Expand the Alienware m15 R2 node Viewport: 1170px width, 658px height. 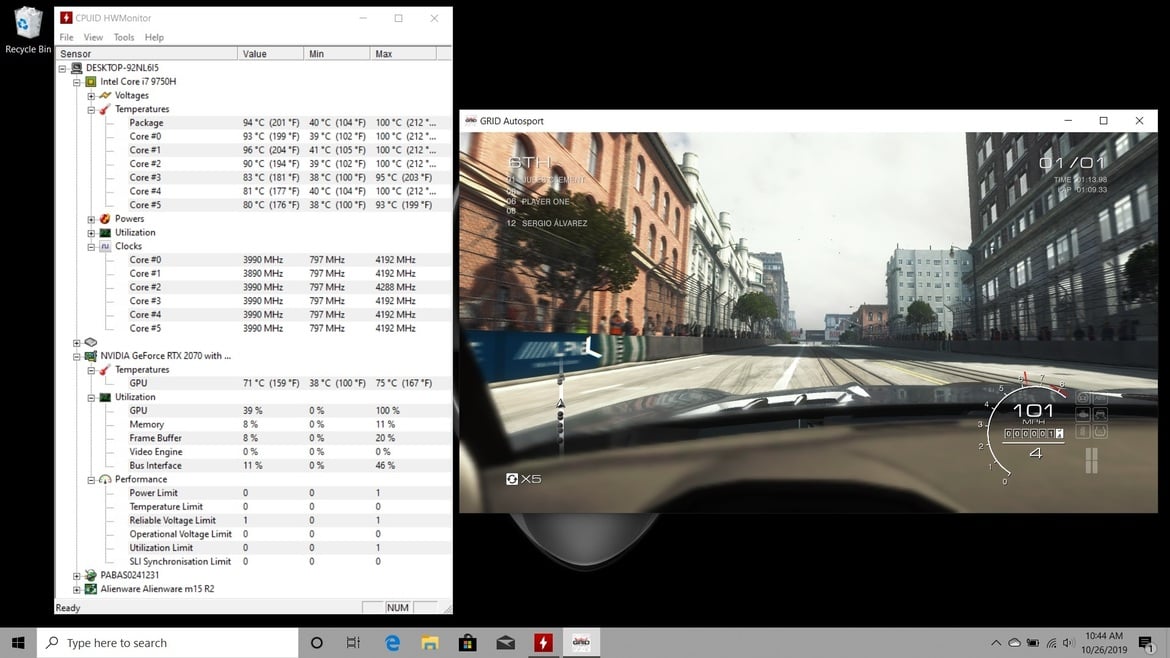pyautogui.click(x=77, y=589)
